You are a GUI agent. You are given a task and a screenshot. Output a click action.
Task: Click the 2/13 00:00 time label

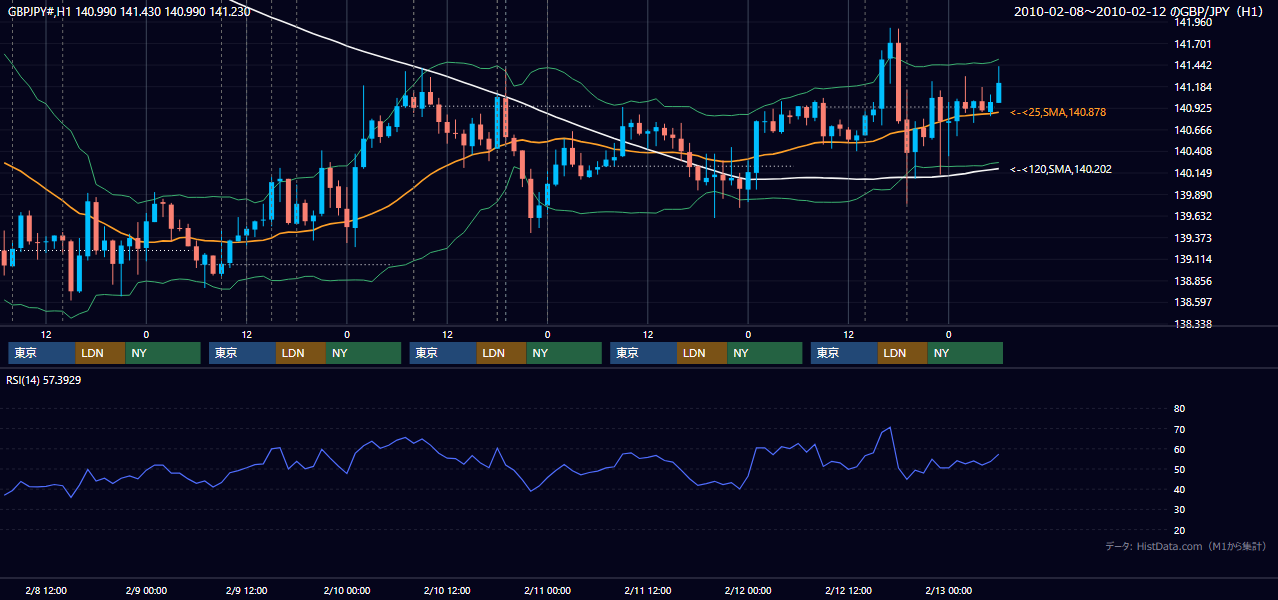pyautogui.click(x=948, y=590)
